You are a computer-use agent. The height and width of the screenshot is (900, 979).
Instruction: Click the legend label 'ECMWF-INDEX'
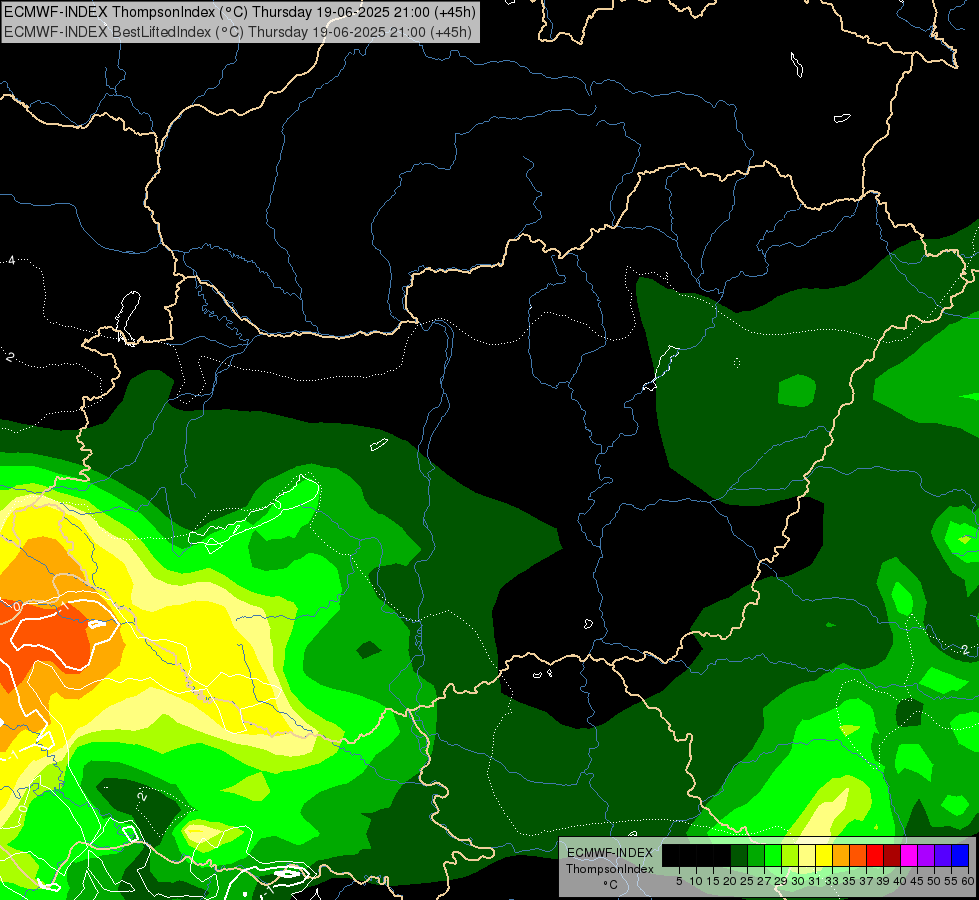coord(610,853)
